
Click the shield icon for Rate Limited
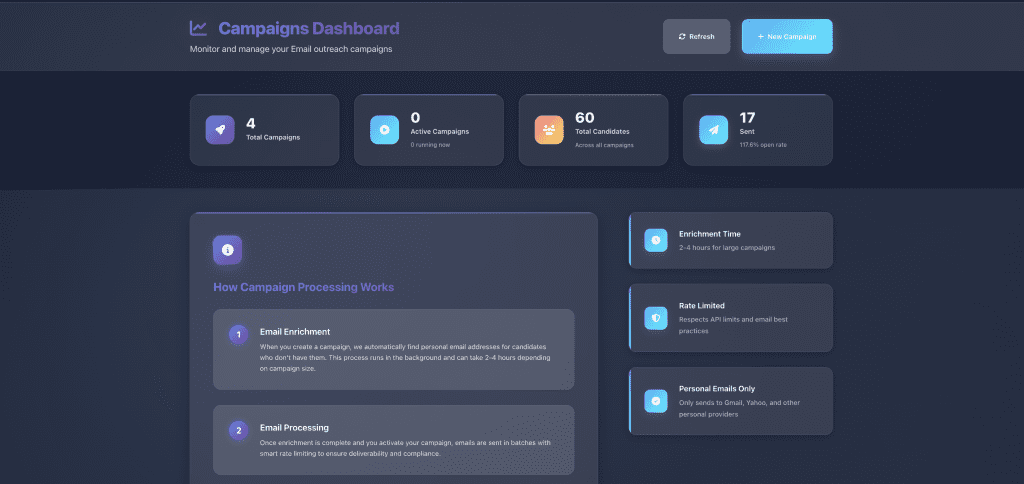(x=656, y=318)
